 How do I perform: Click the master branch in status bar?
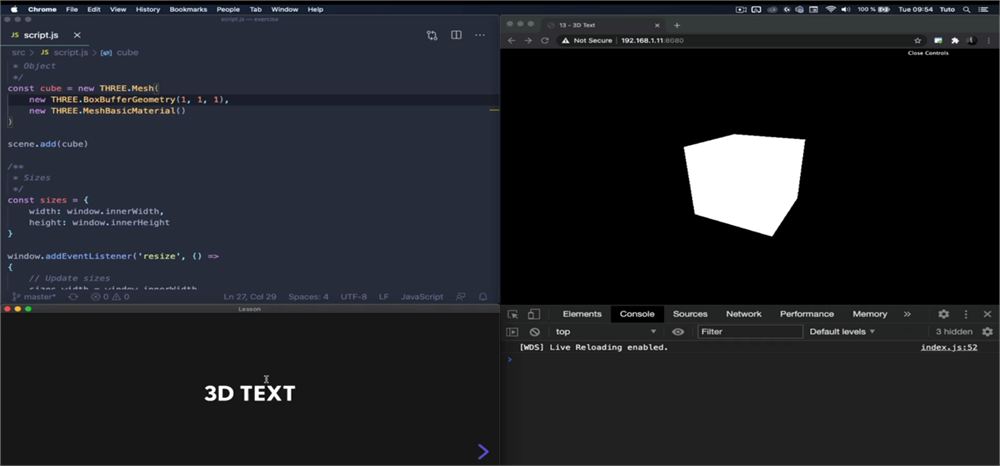[x=35, y=297]
